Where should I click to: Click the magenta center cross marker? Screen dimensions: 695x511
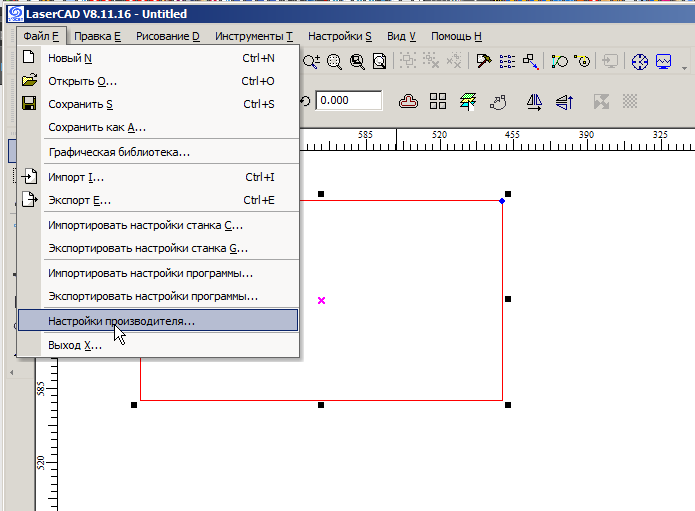(x=321, y=300)
